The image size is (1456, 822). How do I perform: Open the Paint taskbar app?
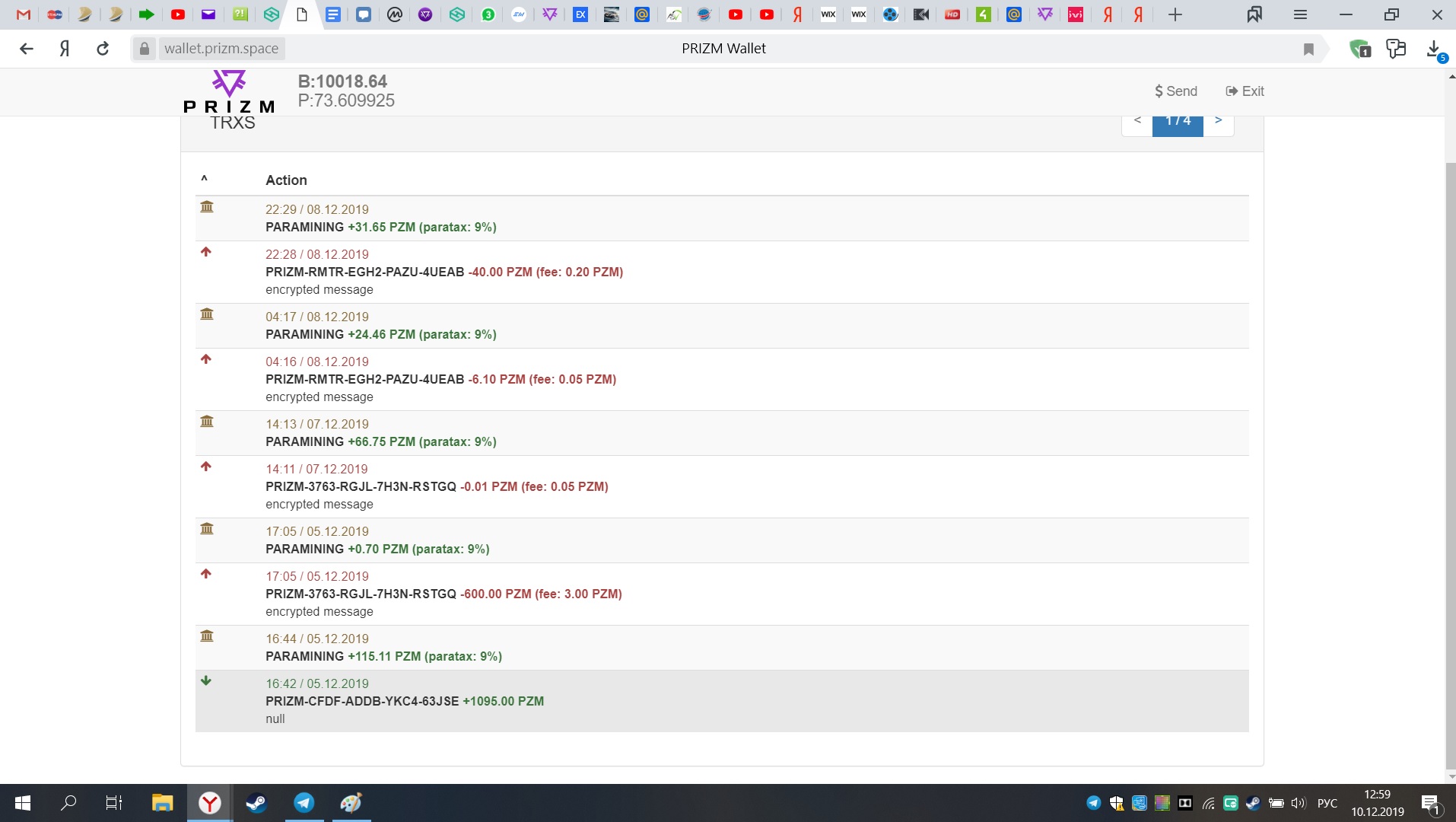point(351,803)
